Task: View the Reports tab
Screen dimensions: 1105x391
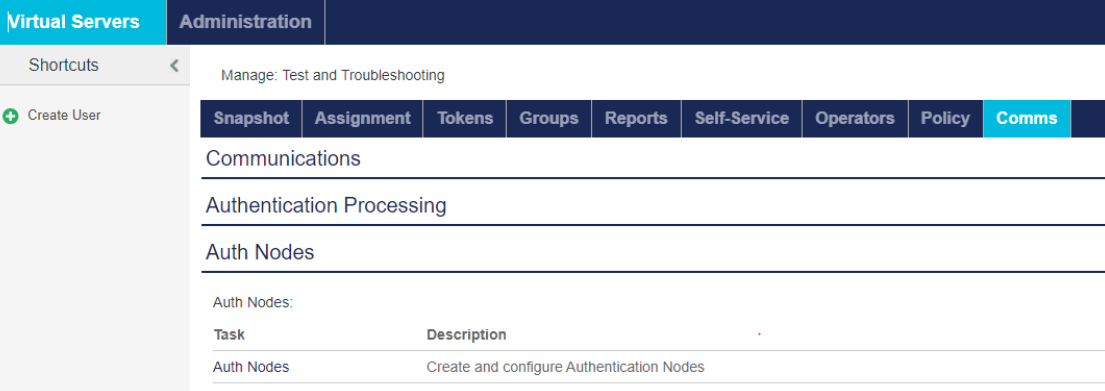Action: pos(636,118)
